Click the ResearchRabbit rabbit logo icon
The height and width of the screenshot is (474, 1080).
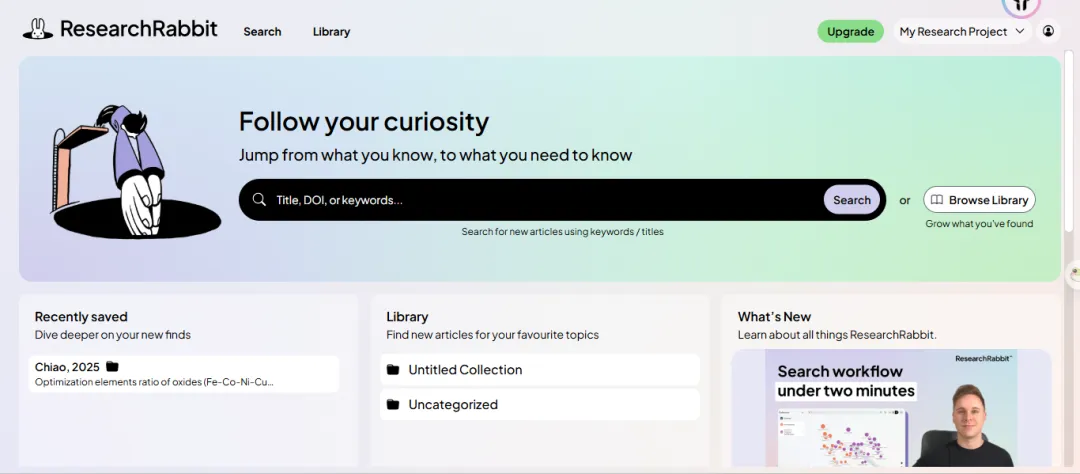coord(38,29)
